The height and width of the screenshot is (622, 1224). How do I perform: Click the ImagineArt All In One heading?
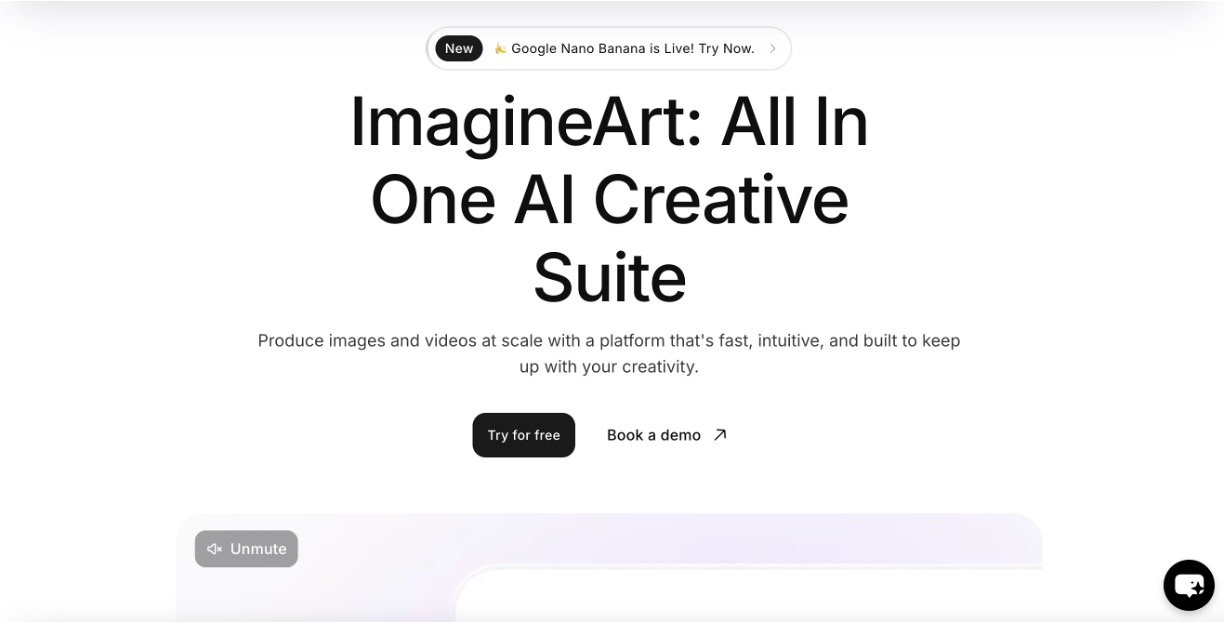point(609,199)
